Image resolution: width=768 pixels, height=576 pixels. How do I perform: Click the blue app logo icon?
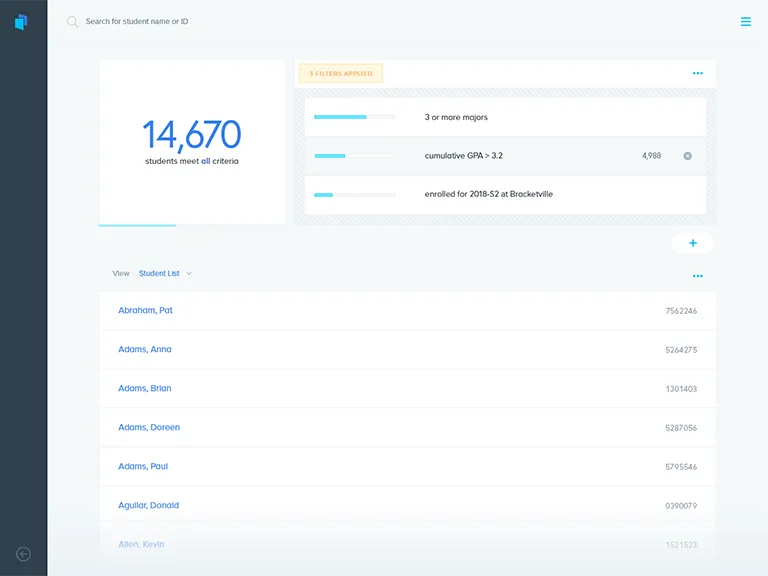pos(21,22)
